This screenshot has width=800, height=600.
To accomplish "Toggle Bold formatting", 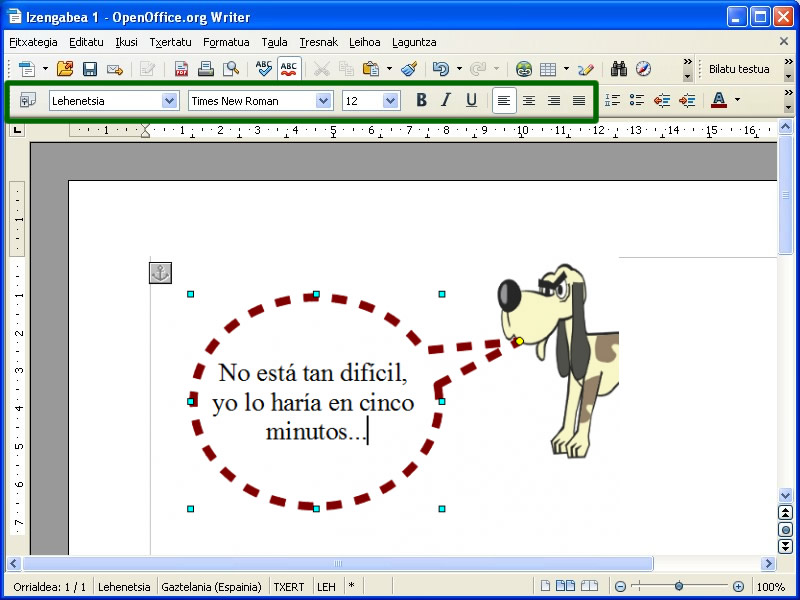I will (421, 100).
